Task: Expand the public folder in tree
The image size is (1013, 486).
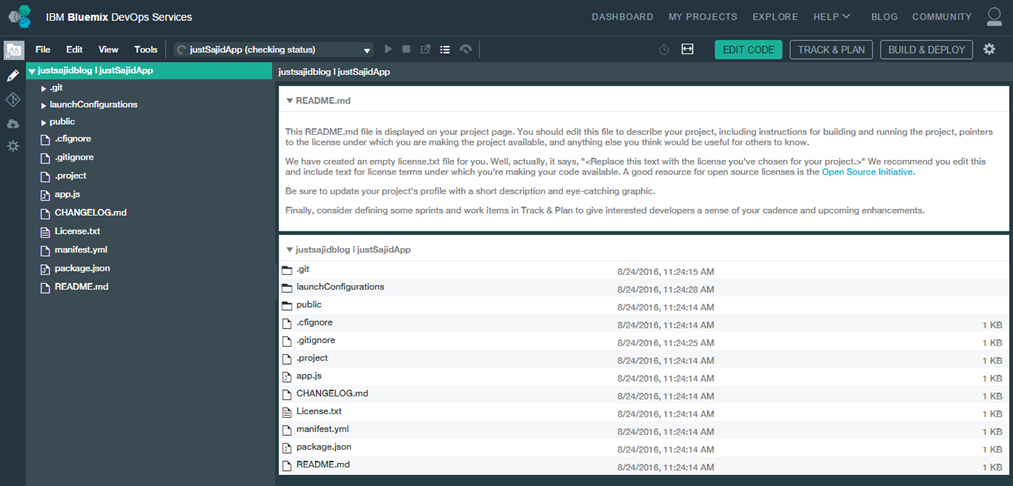Action: coord(43,122)
